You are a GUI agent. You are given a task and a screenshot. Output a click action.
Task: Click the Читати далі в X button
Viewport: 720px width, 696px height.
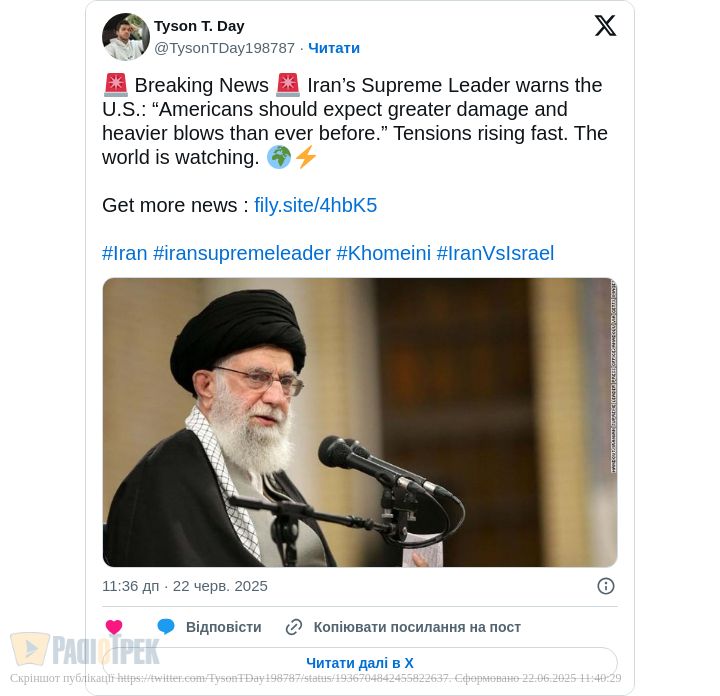coord(360,663)
